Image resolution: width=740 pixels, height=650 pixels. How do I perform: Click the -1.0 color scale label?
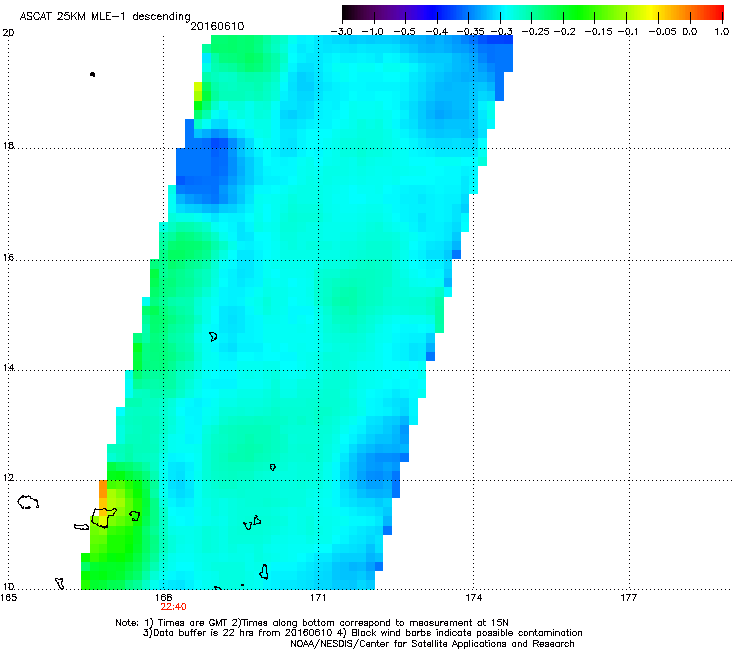coord(372,32)
